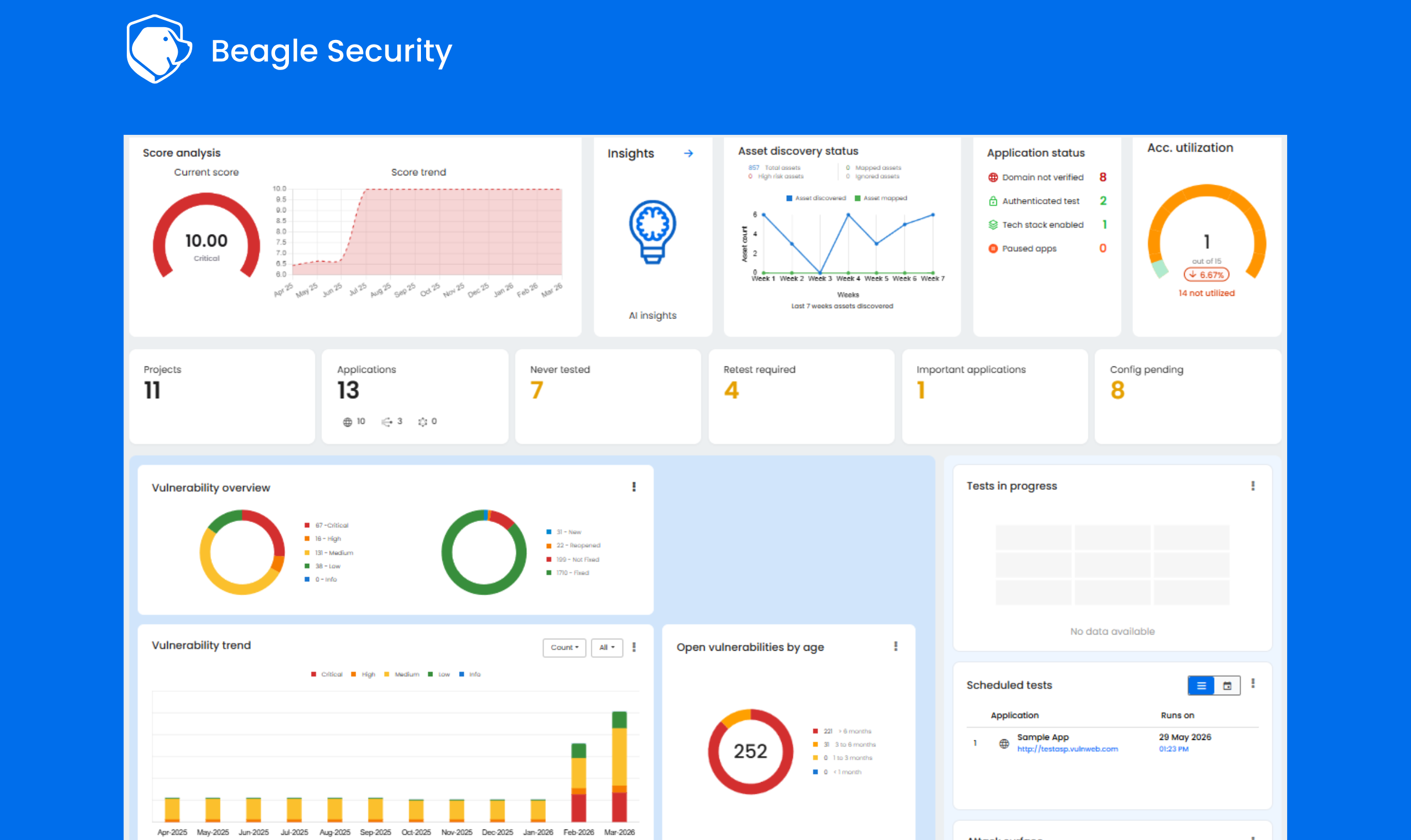Click the Beagle Security dog logo
Image resolution: width=1411 pixels, height=840 pixels.
[159, 50]
